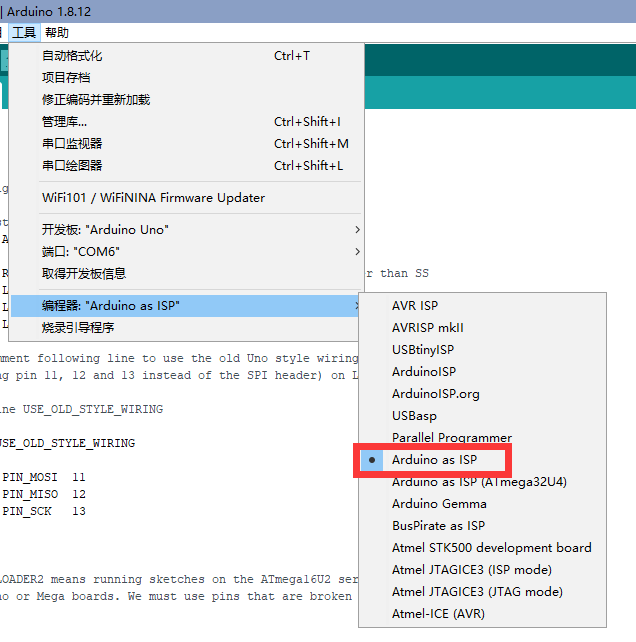Image resolution: width=636 pixels, height=642 pixels.
Task: Choose Atmel STK500 development board
Action: (482, 548)
